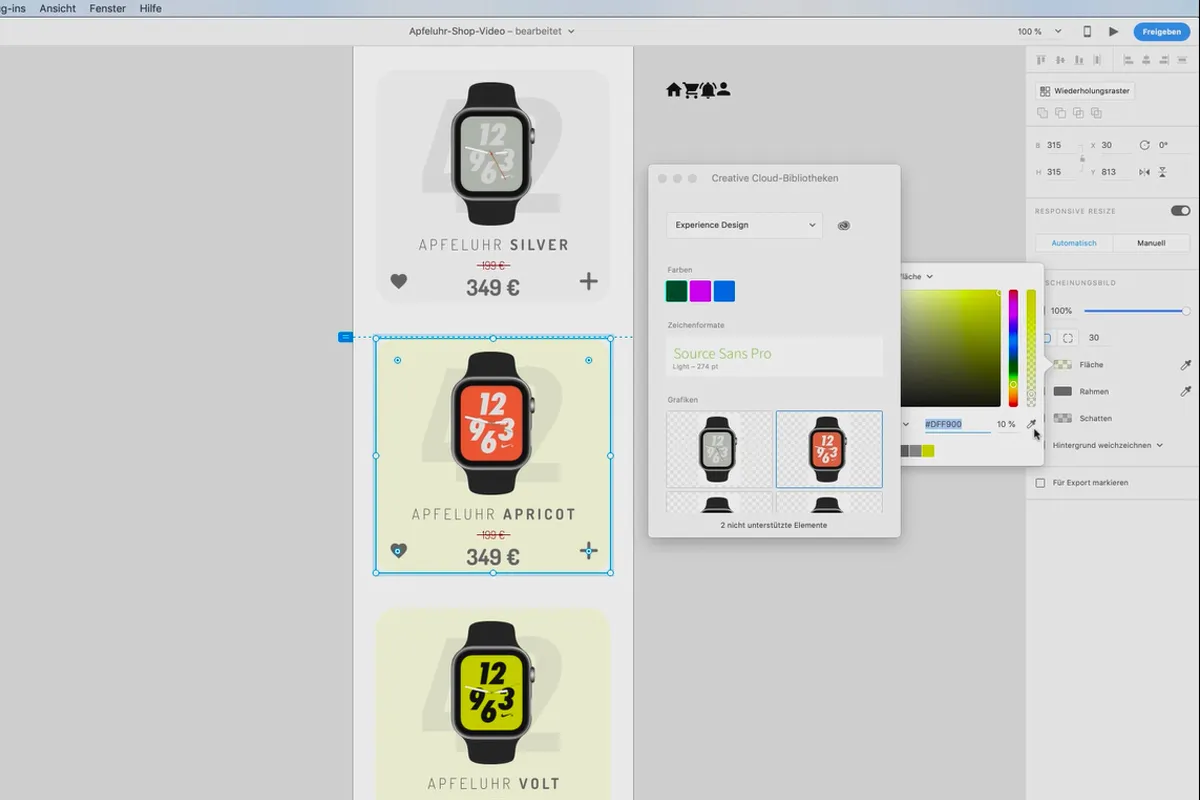
Task: Open the document title dropdown arrow
Action: click(571, 32)
